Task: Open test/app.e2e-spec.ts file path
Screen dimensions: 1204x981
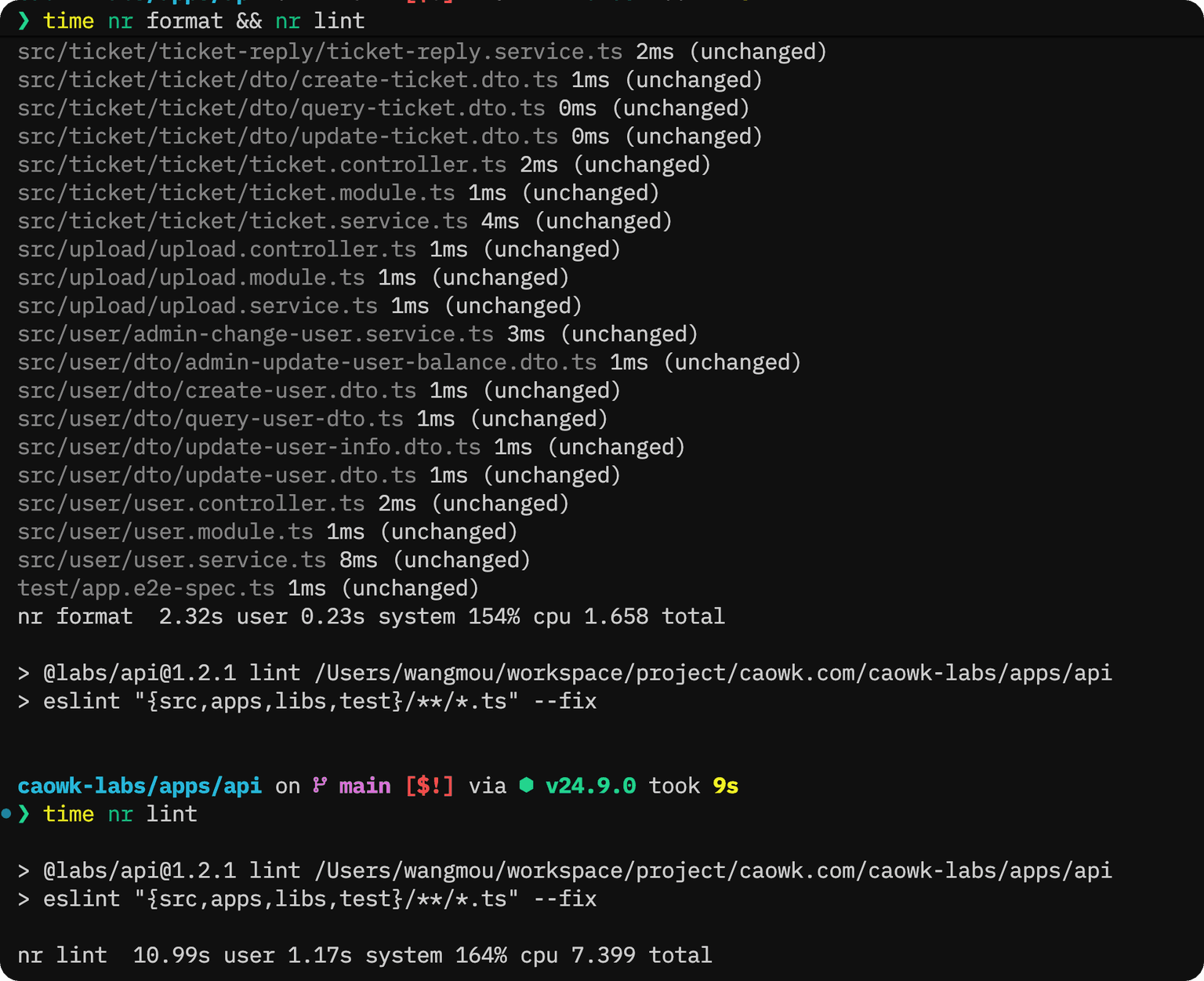Action: [x=146, y=588]
